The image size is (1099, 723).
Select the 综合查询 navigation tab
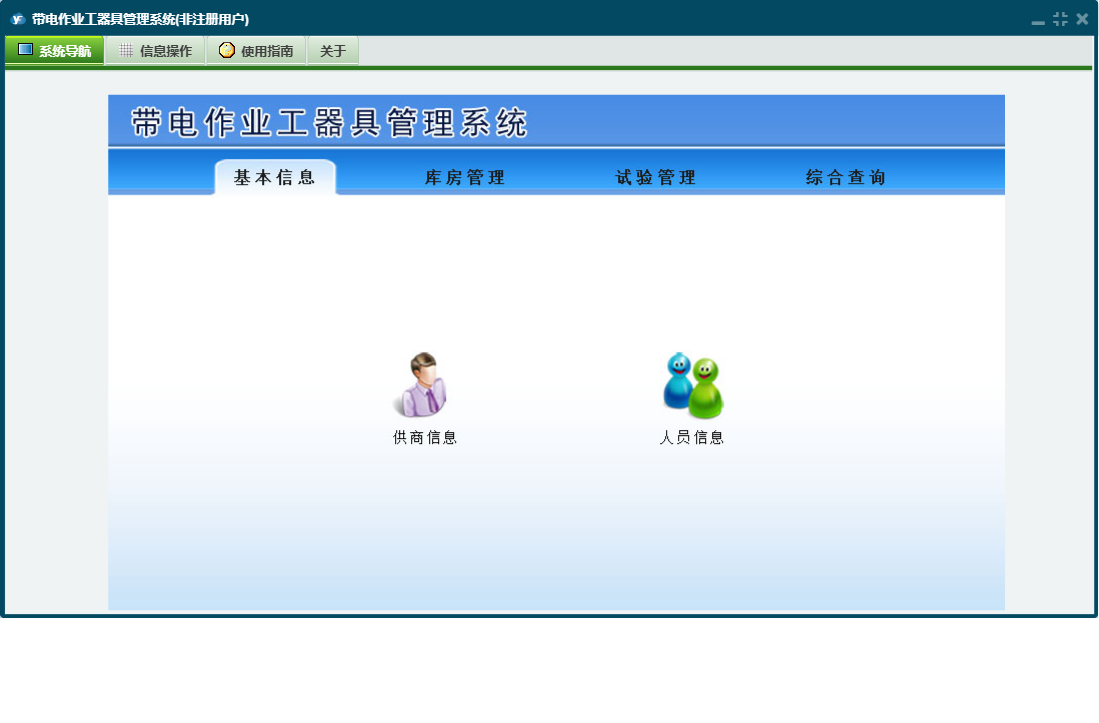coord(845,177)
